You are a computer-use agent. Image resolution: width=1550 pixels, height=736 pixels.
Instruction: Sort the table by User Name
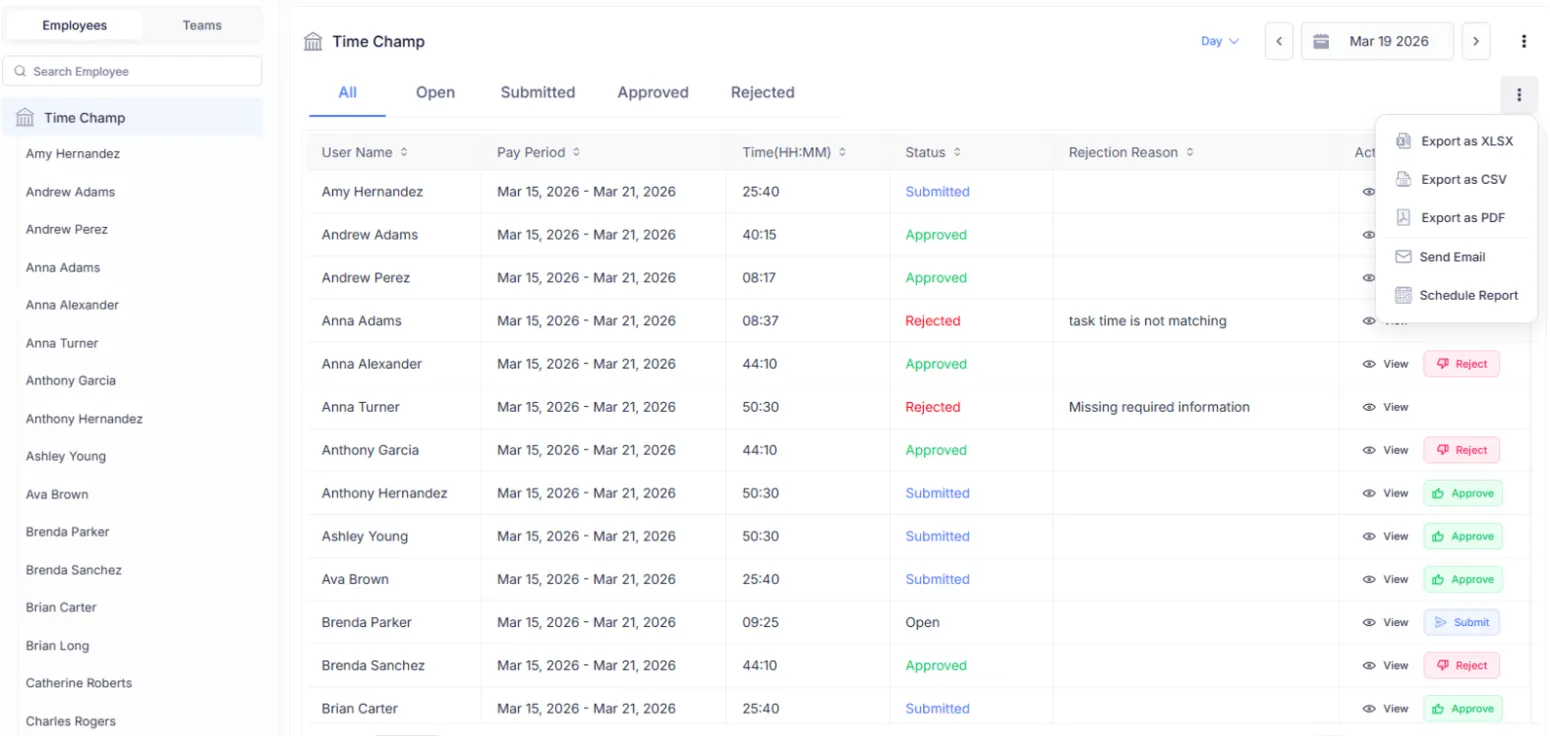click(404, 152)
